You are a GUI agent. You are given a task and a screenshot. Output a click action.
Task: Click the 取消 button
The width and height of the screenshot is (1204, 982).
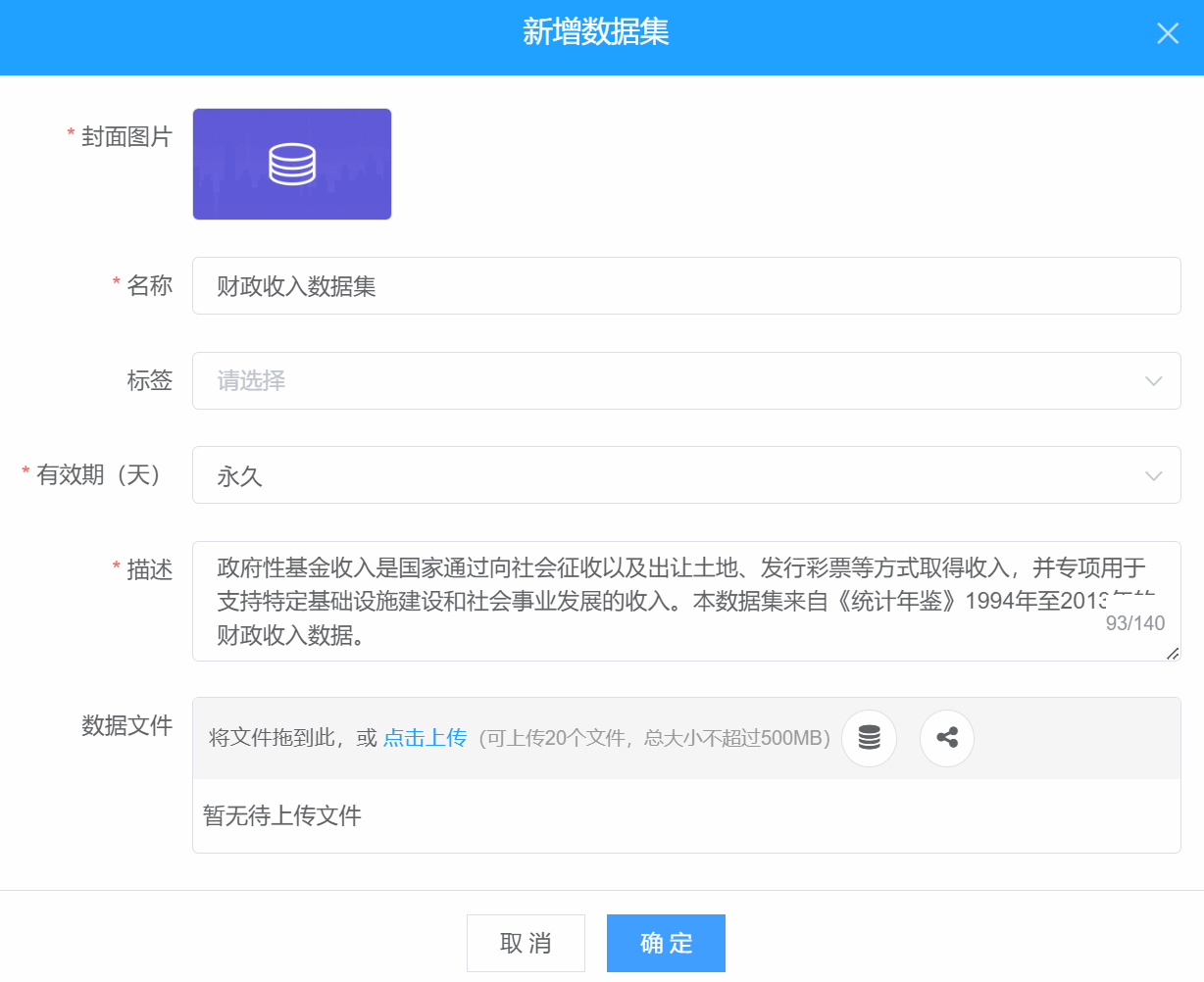pyautogui.click(x=526, y=944)
